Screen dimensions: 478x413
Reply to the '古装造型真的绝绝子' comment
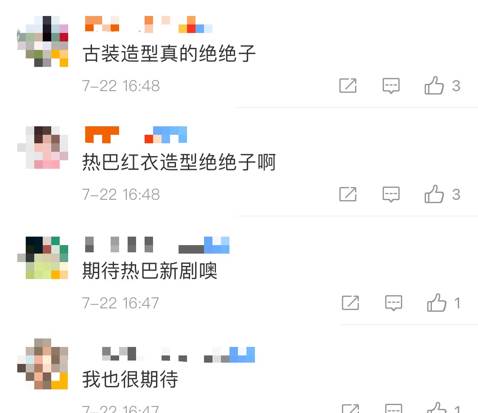point(391,86)
